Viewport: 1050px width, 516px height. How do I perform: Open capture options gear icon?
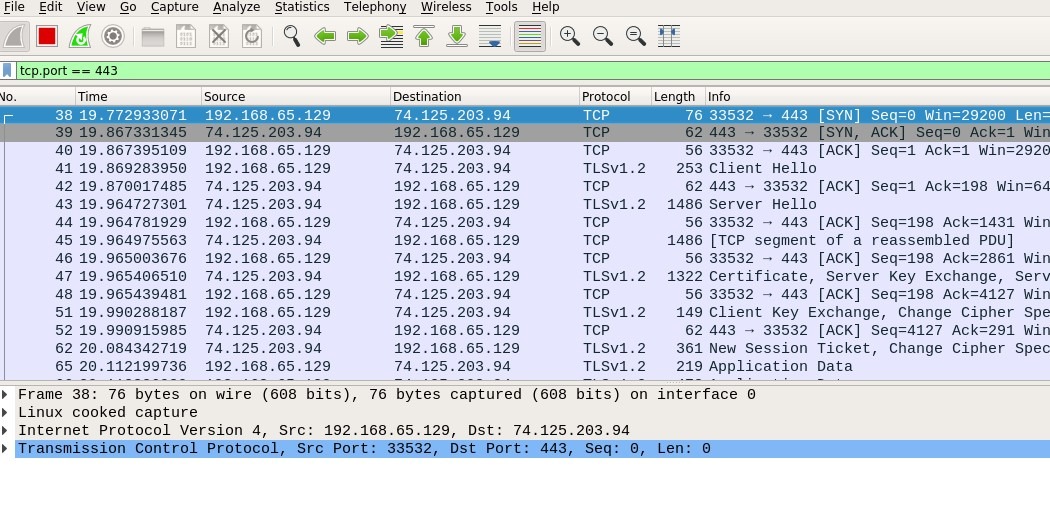tap(112, 36)
